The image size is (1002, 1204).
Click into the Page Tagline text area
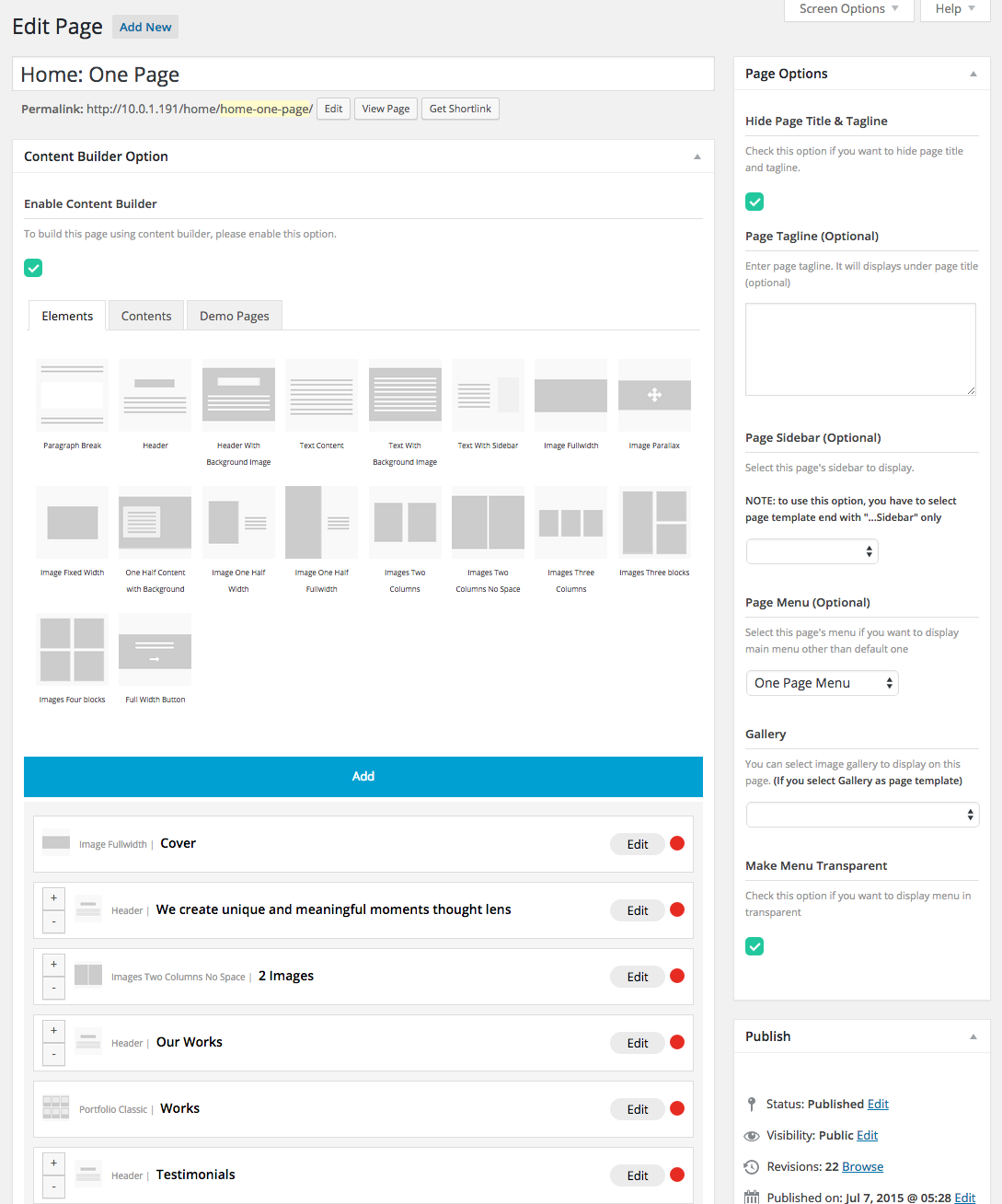860,349
